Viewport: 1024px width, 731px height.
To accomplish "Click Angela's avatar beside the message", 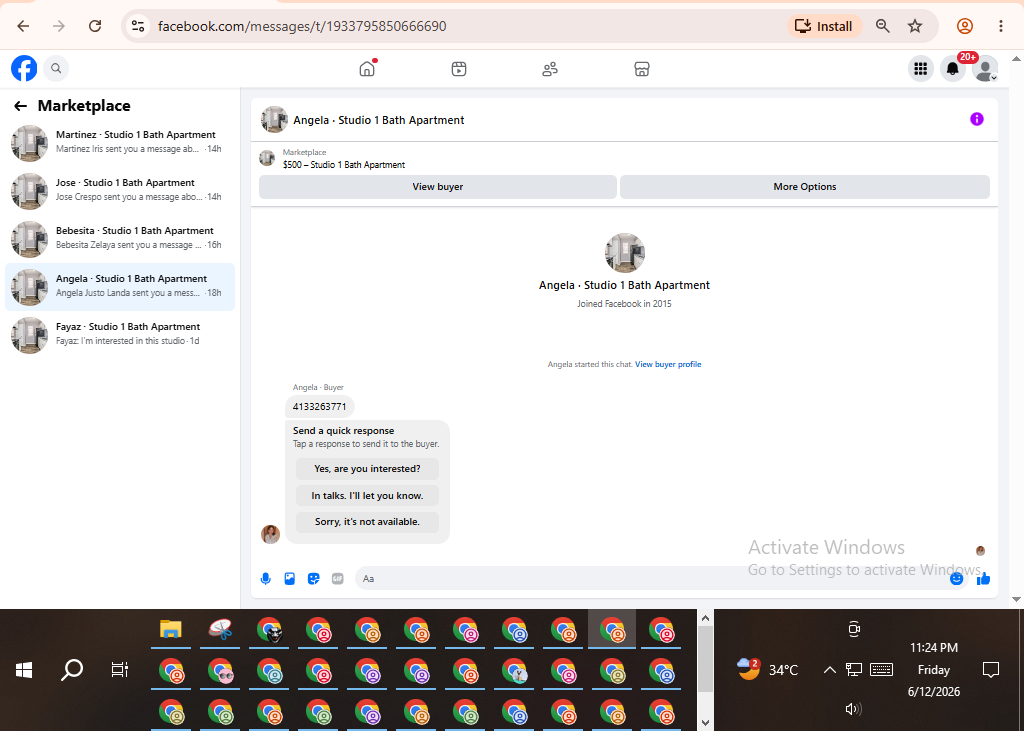I will [x=270, y=534].
